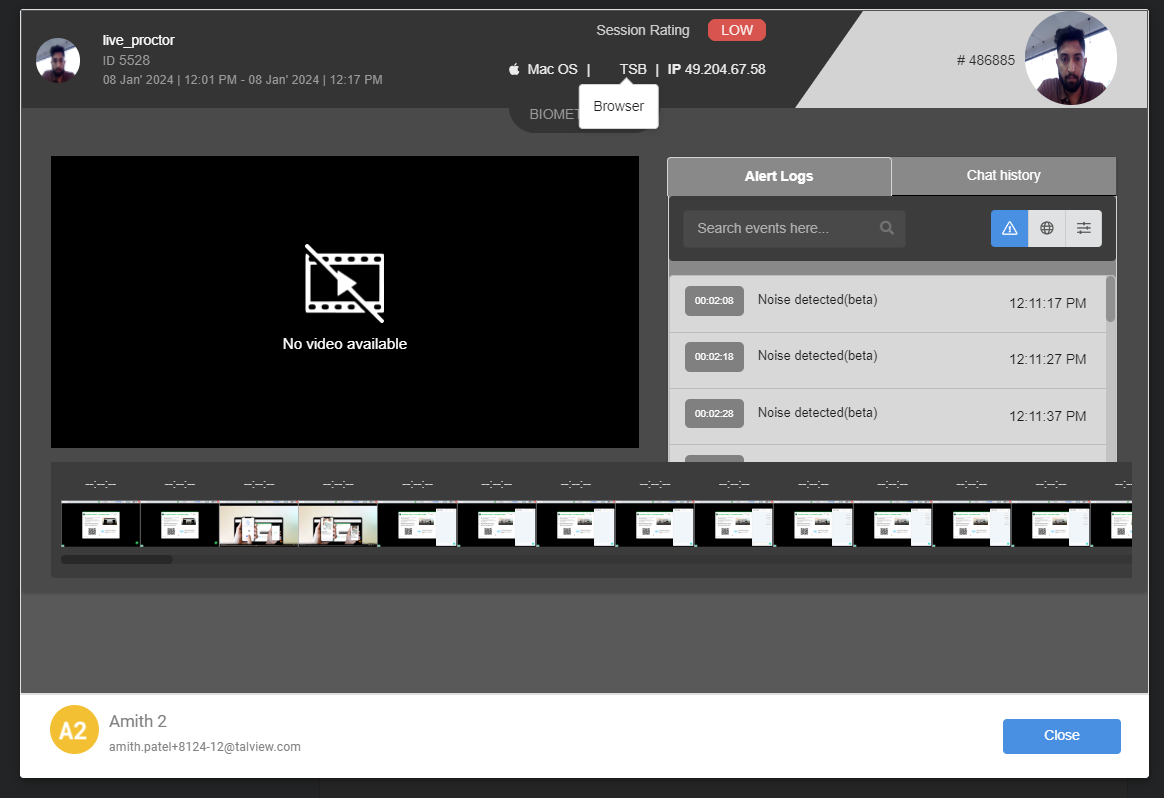Click the Session Rating label
1164x798 pixels.
pos(643,30)
